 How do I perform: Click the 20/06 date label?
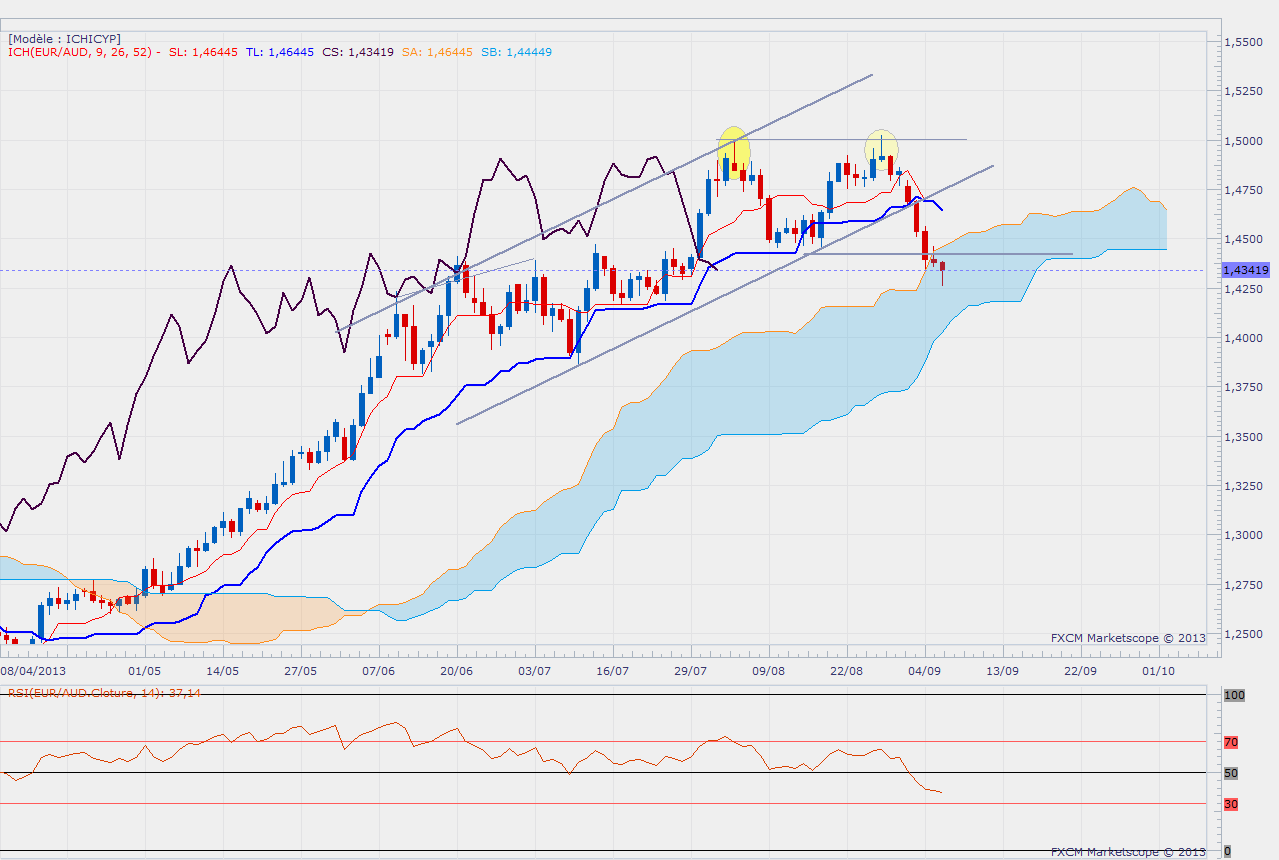(456, 672)
